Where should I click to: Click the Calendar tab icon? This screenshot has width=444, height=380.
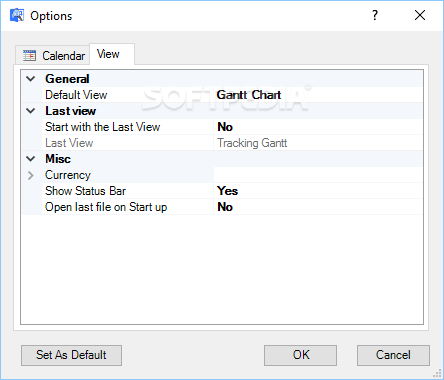[29, 56]
